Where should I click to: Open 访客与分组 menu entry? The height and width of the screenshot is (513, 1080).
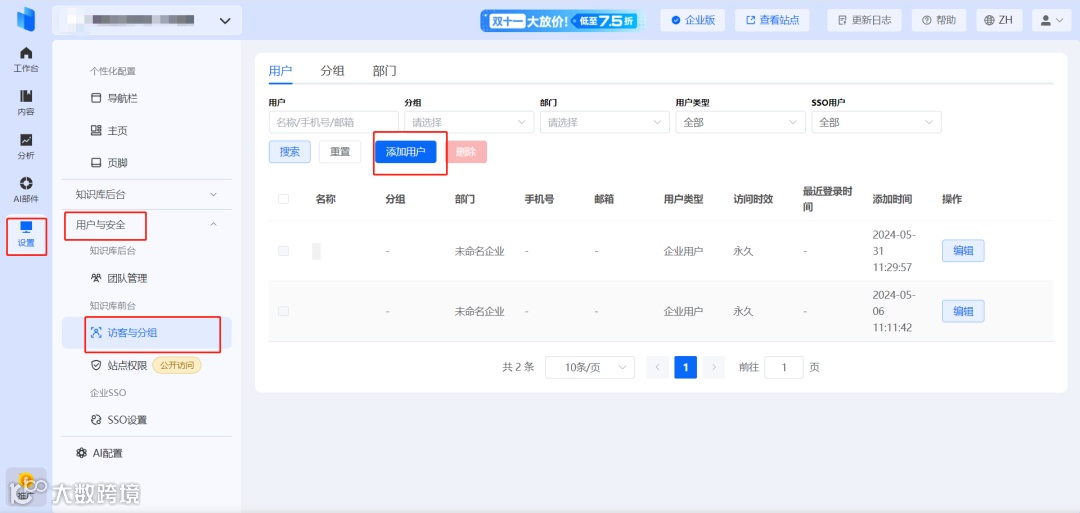147,333
